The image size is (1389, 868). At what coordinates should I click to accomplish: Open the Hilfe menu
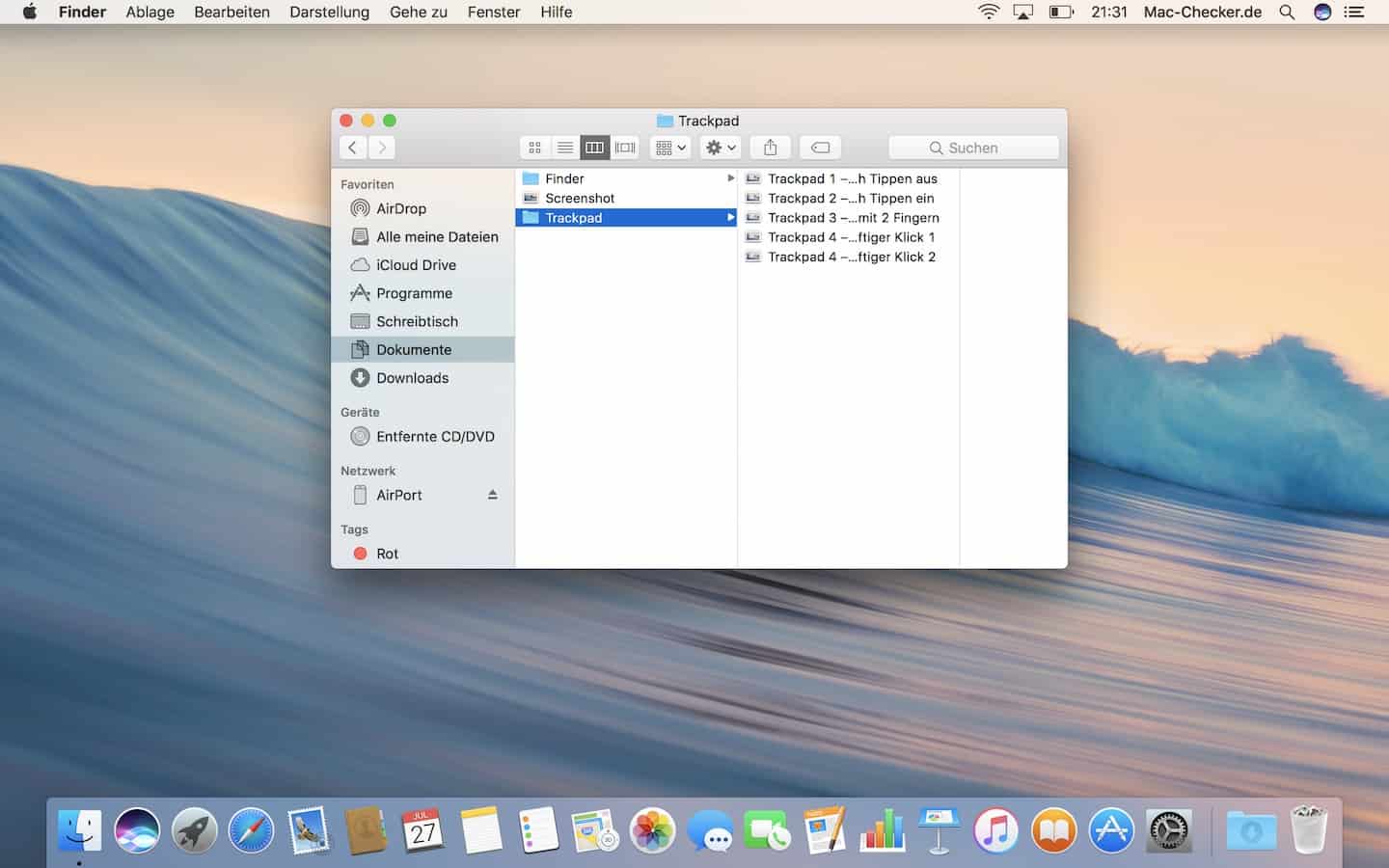556,12
